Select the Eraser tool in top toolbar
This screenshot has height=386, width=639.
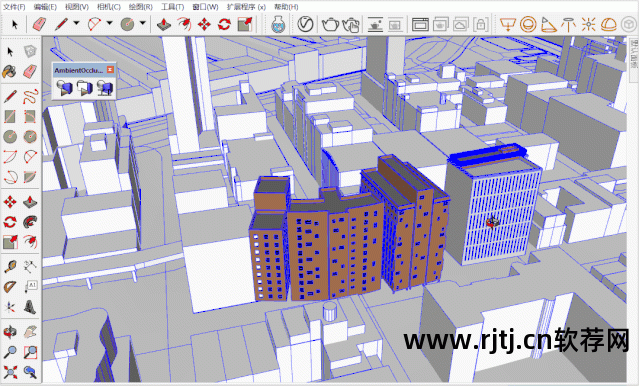pos(39,24)
